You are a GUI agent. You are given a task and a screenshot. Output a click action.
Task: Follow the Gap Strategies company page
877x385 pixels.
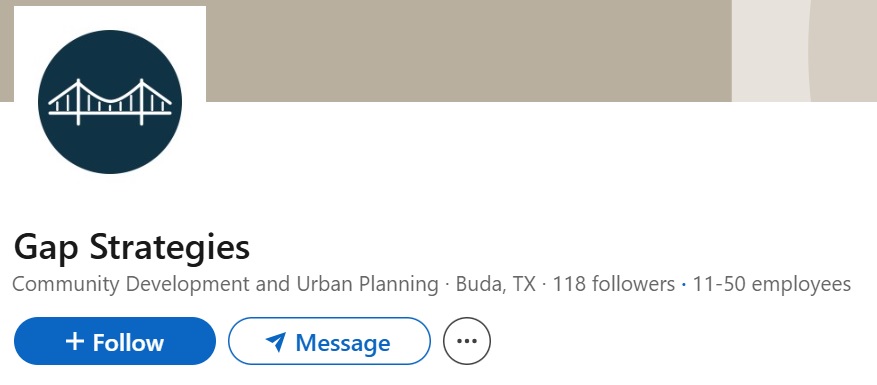point(115,341)
